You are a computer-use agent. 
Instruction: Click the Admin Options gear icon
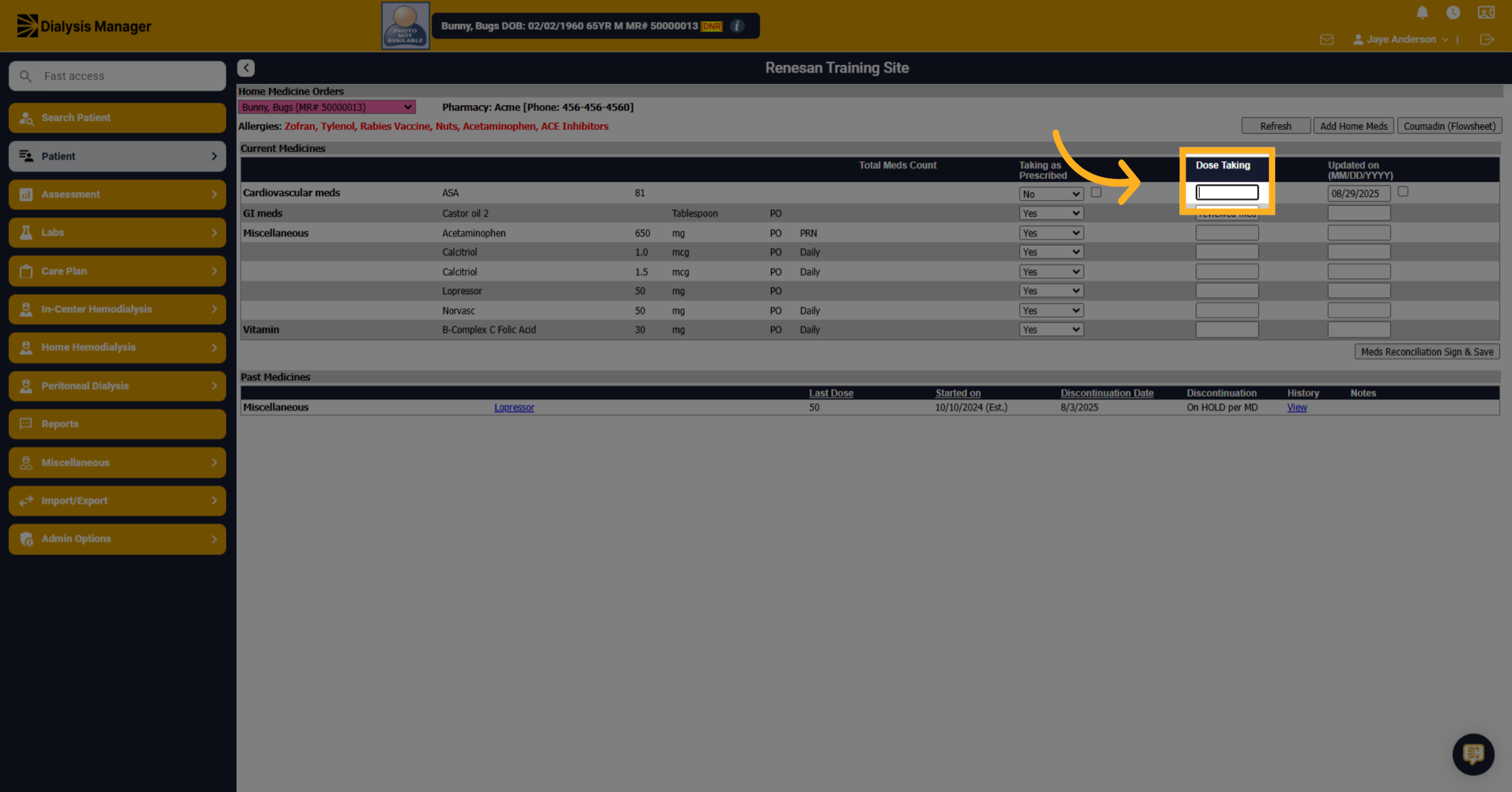(x=26, y=539)
